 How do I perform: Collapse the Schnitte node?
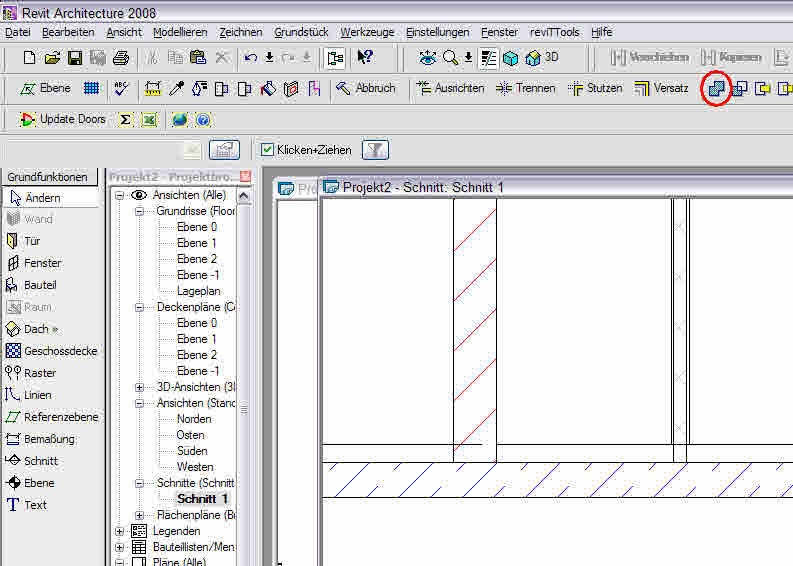(140, 484)
